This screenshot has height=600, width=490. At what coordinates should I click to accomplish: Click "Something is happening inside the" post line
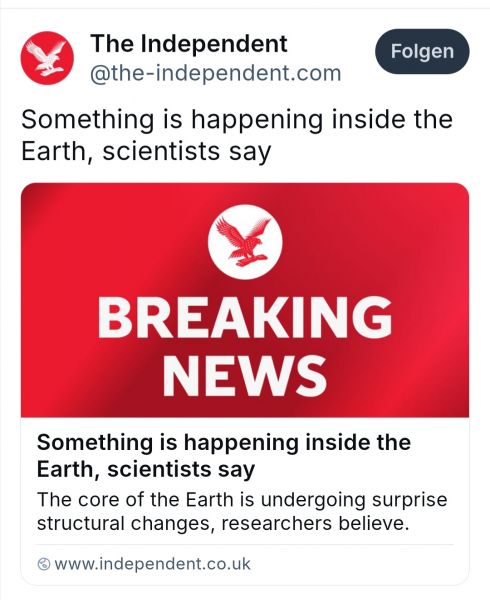pyautogui.click(x=237, y=119)
